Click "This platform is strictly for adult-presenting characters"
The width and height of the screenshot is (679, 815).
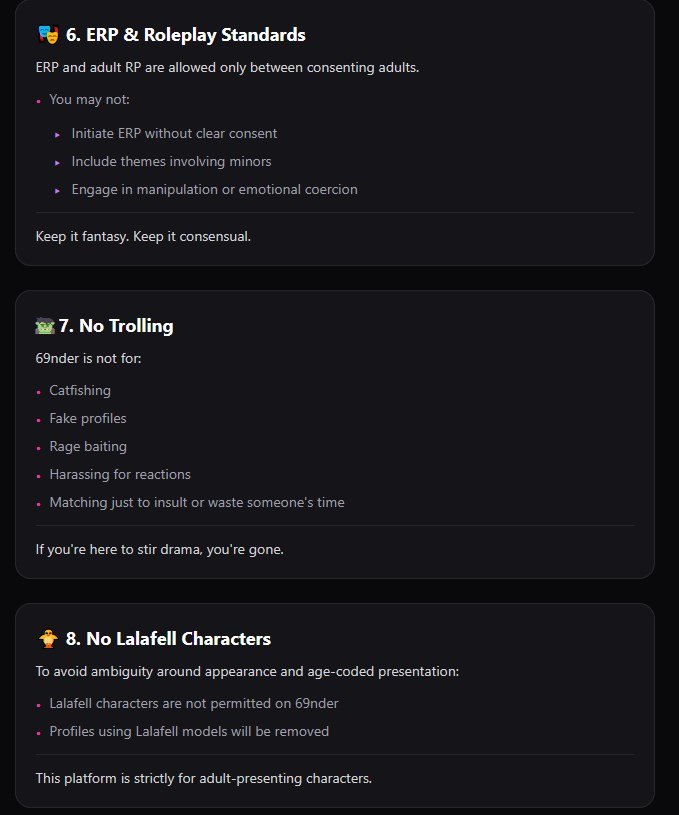pyautogui.click(x=203, y=778)
